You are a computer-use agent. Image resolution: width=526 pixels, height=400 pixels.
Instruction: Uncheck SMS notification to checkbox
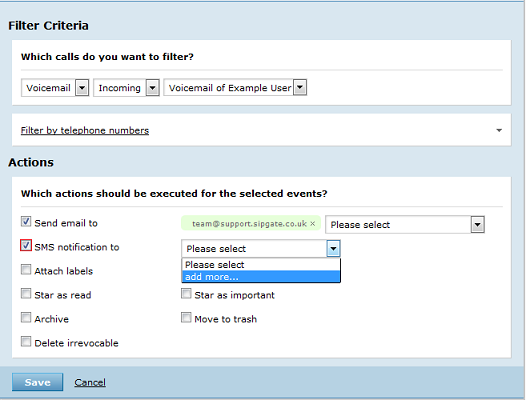point(26,246)
